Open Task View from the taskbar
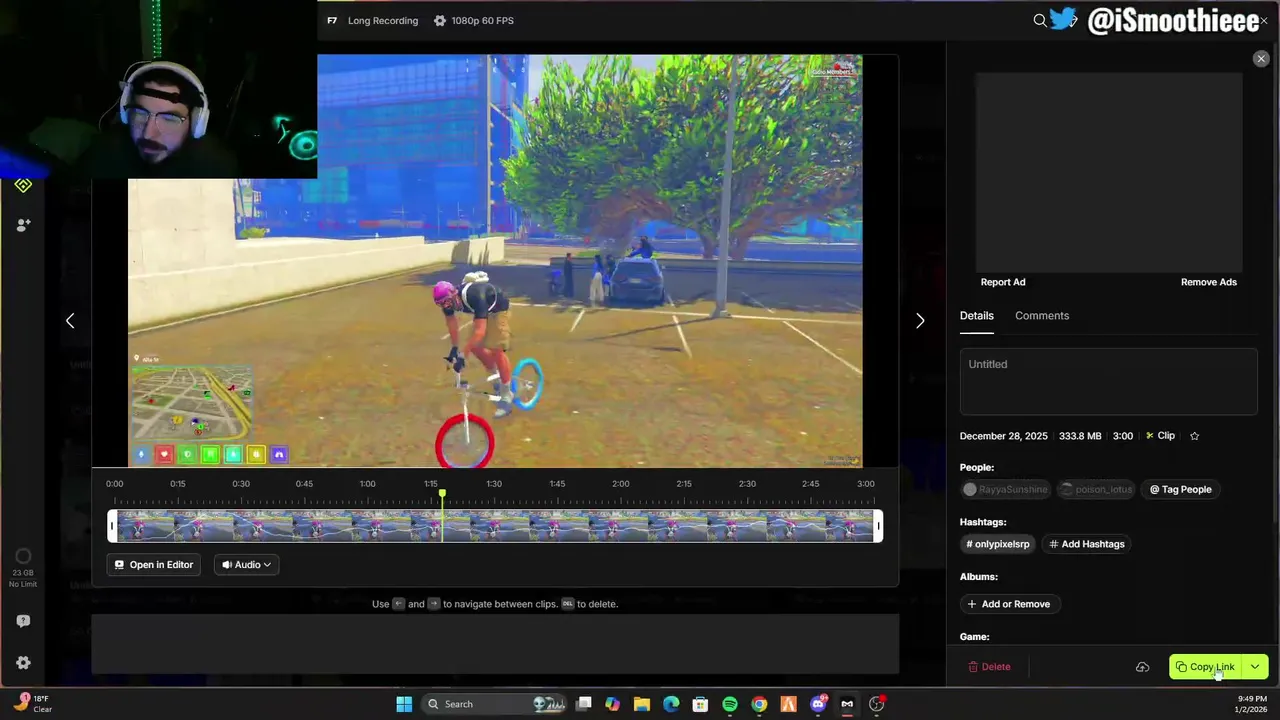Screen dimensions: 1280x720 [x=584, y=704]
